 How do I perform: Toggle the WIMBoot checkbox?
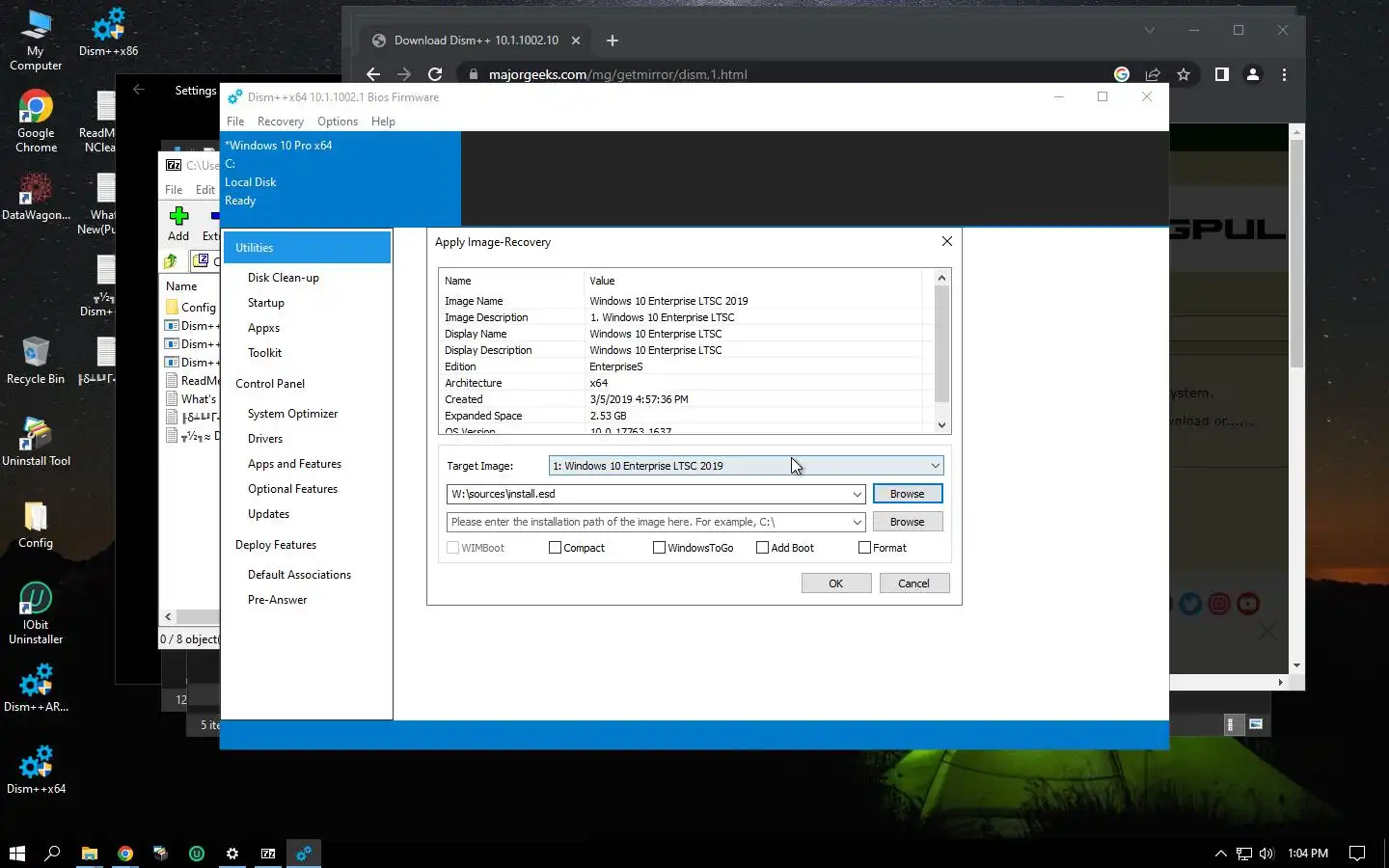[x=452, y=548]
